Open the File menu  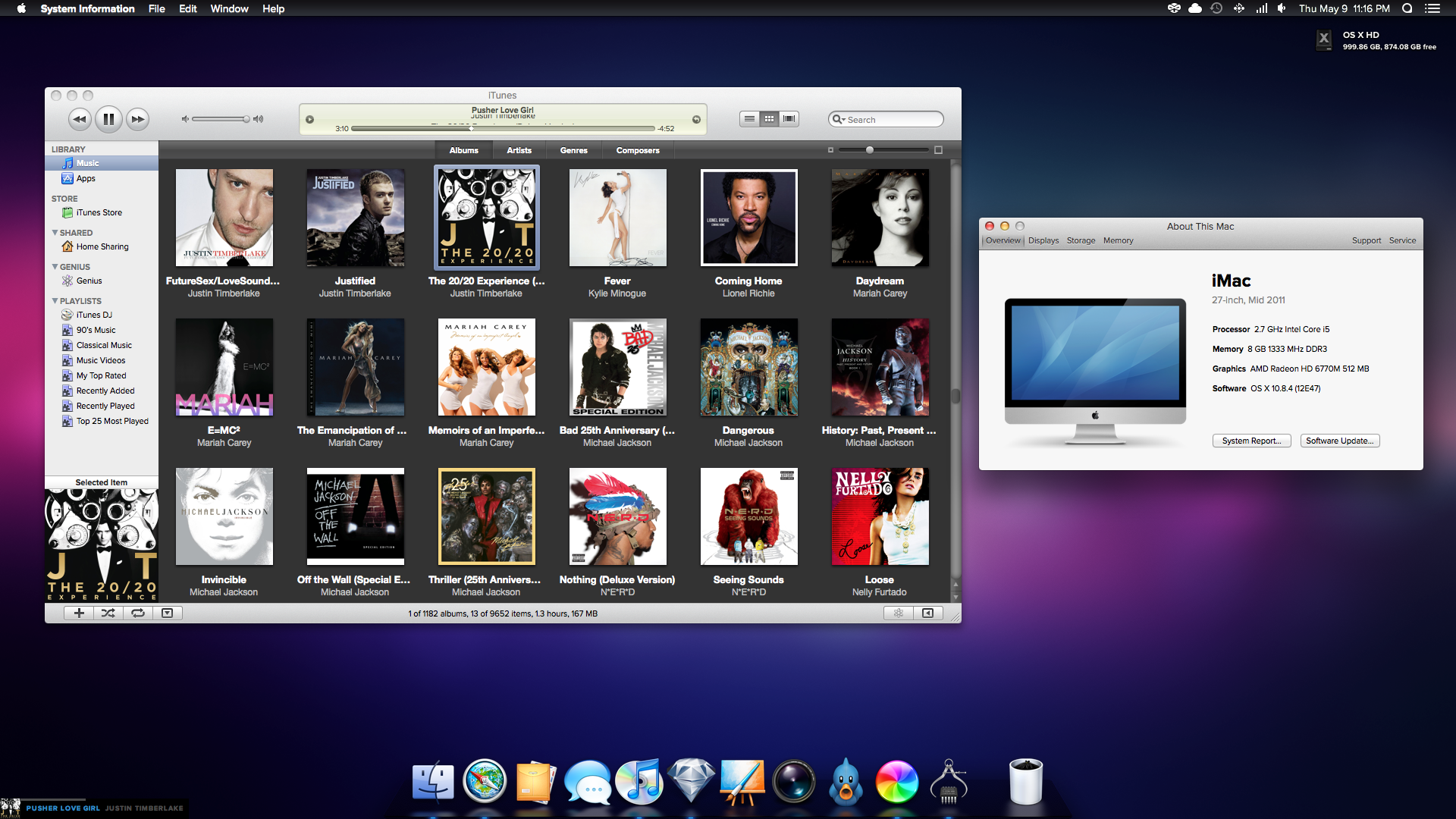(x=156, y=8)
